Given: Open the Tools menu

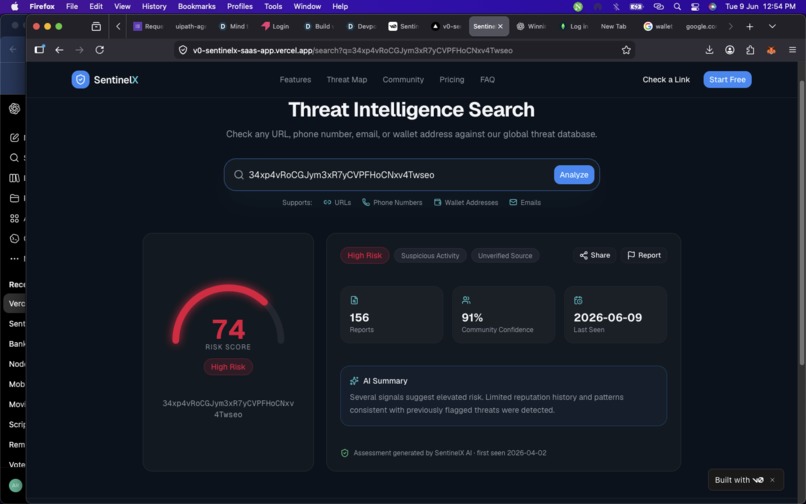Looking at the screenshot, I should (x=273, y=7).
